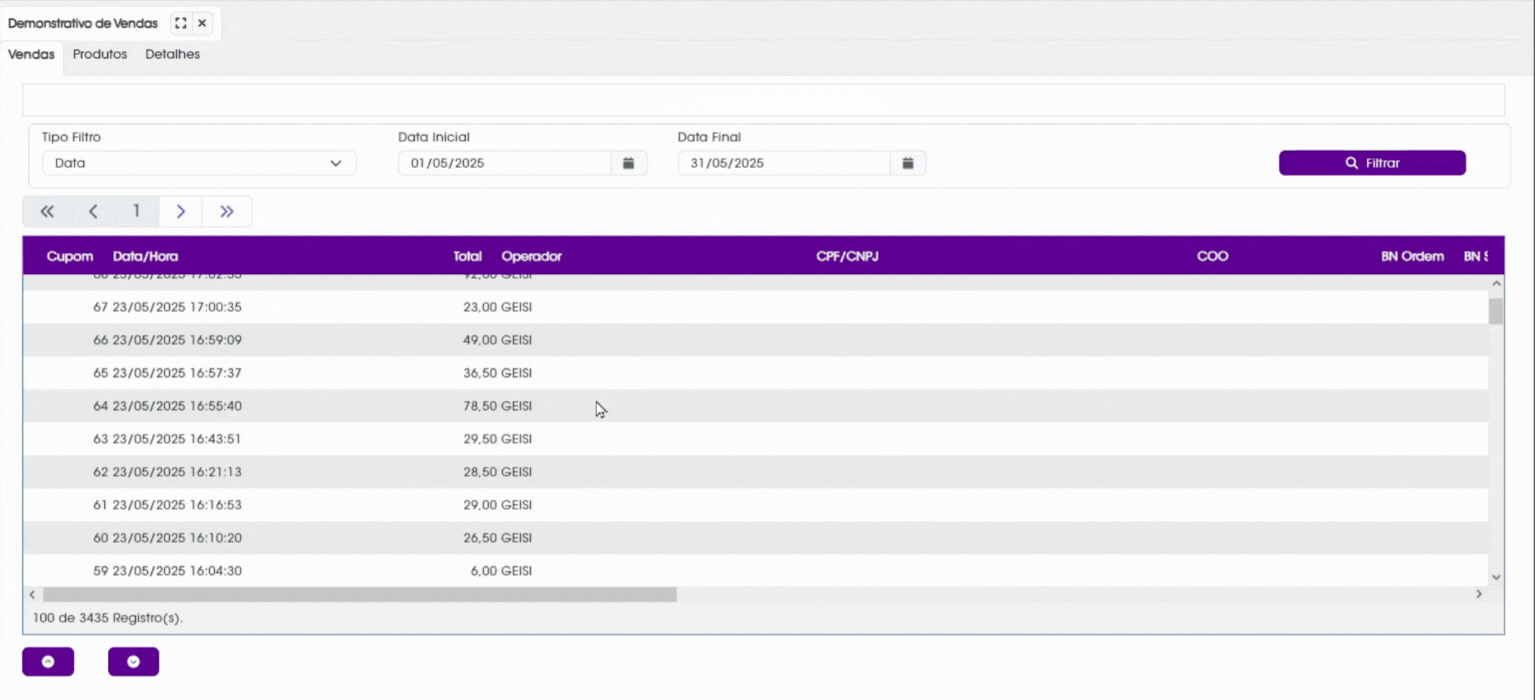Click the Filtrar button
This screenshot has width=1535, height=700.
[x=1372, y=163]
